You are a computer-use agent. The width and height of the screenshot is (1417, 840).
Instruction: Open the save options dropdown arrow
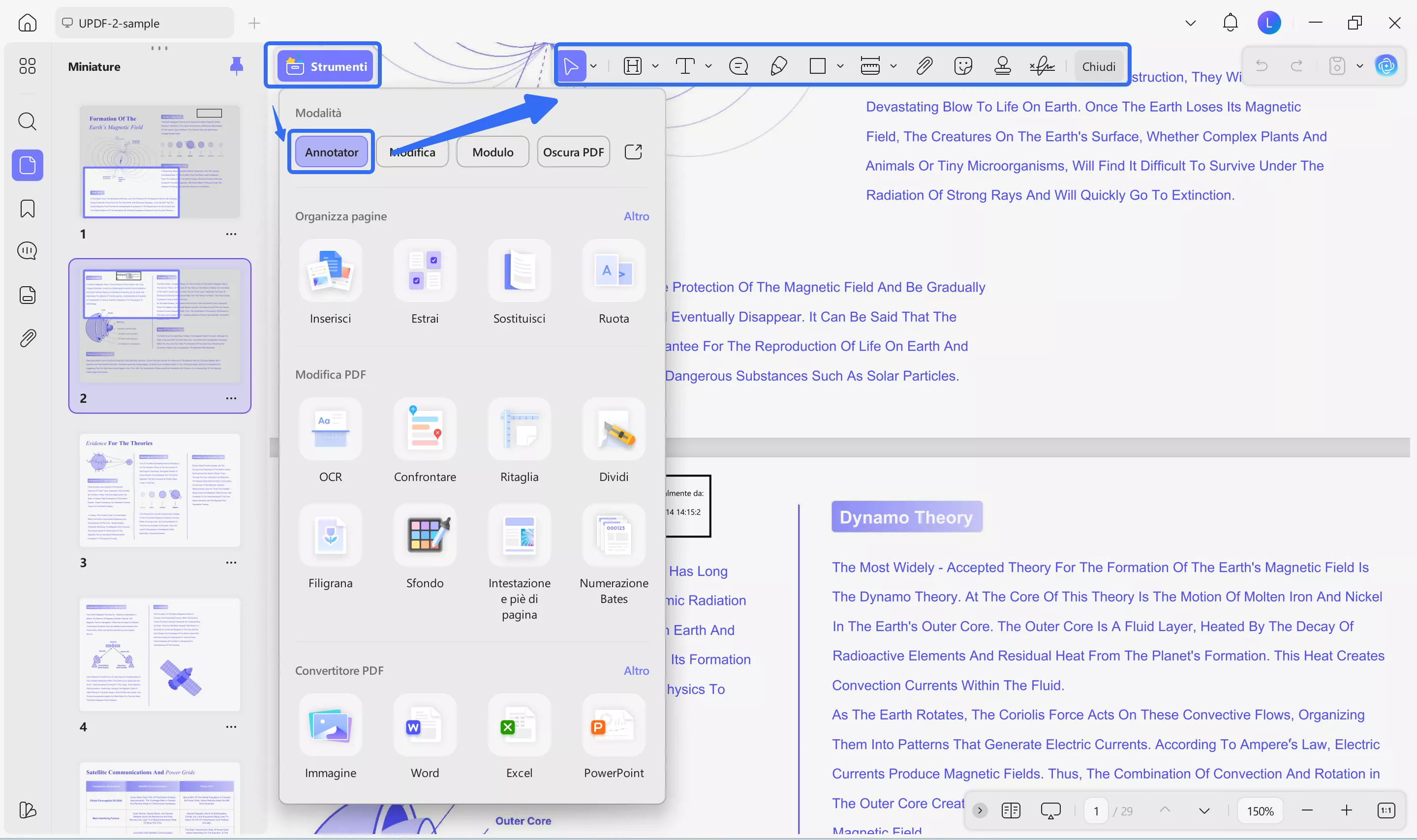coord(1359,66)
